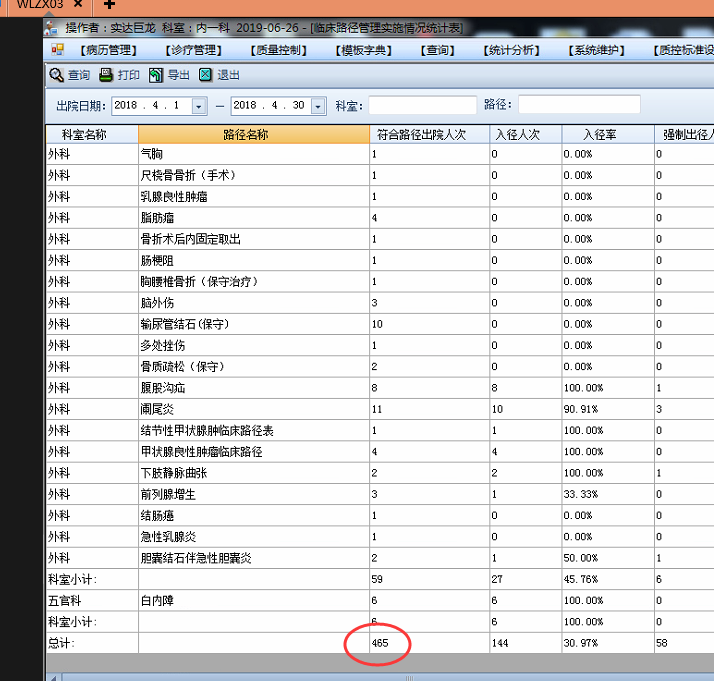Select the 肠梗阻 row
Viewport: 714px width, 681px height.
click(x=380, y=260)
